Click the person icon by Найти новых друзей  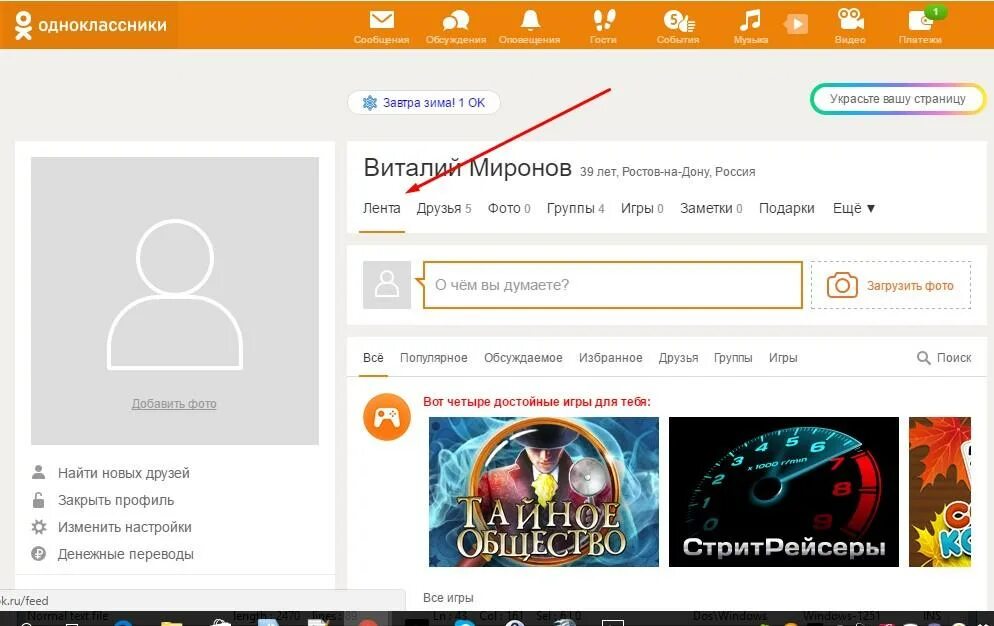click(39, 473)
